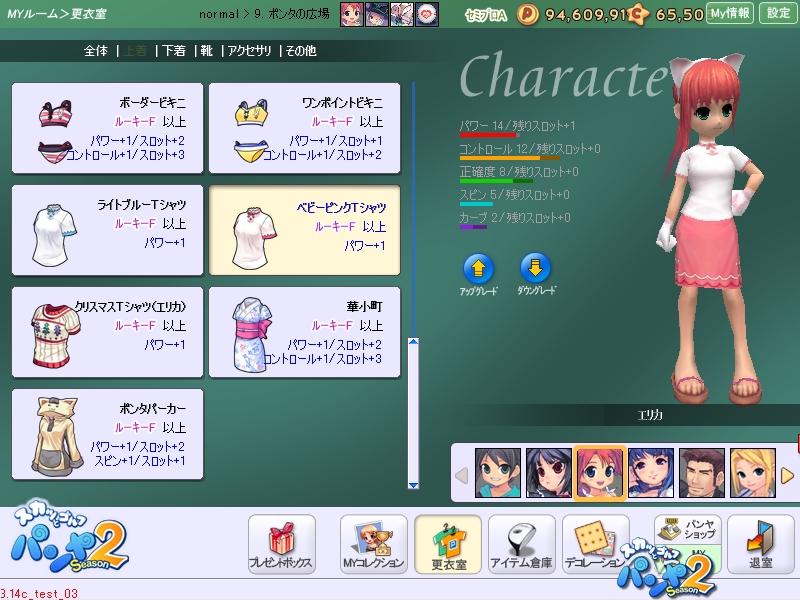Leave the room via 退室 button
Viewport: 800px width, 600px height.
[761, 544]
